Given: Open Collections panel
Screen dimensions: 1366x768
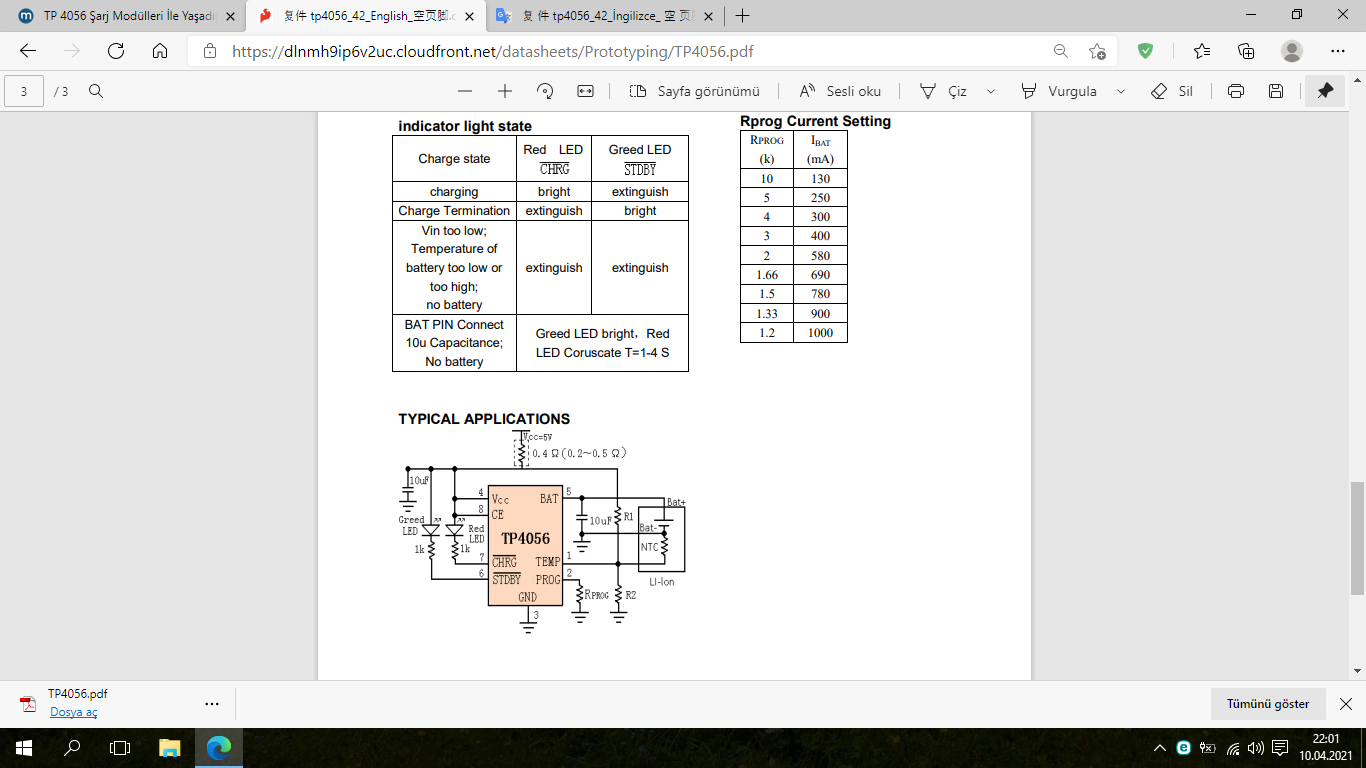Looking at the screenshot, I should pos(1246,51).
